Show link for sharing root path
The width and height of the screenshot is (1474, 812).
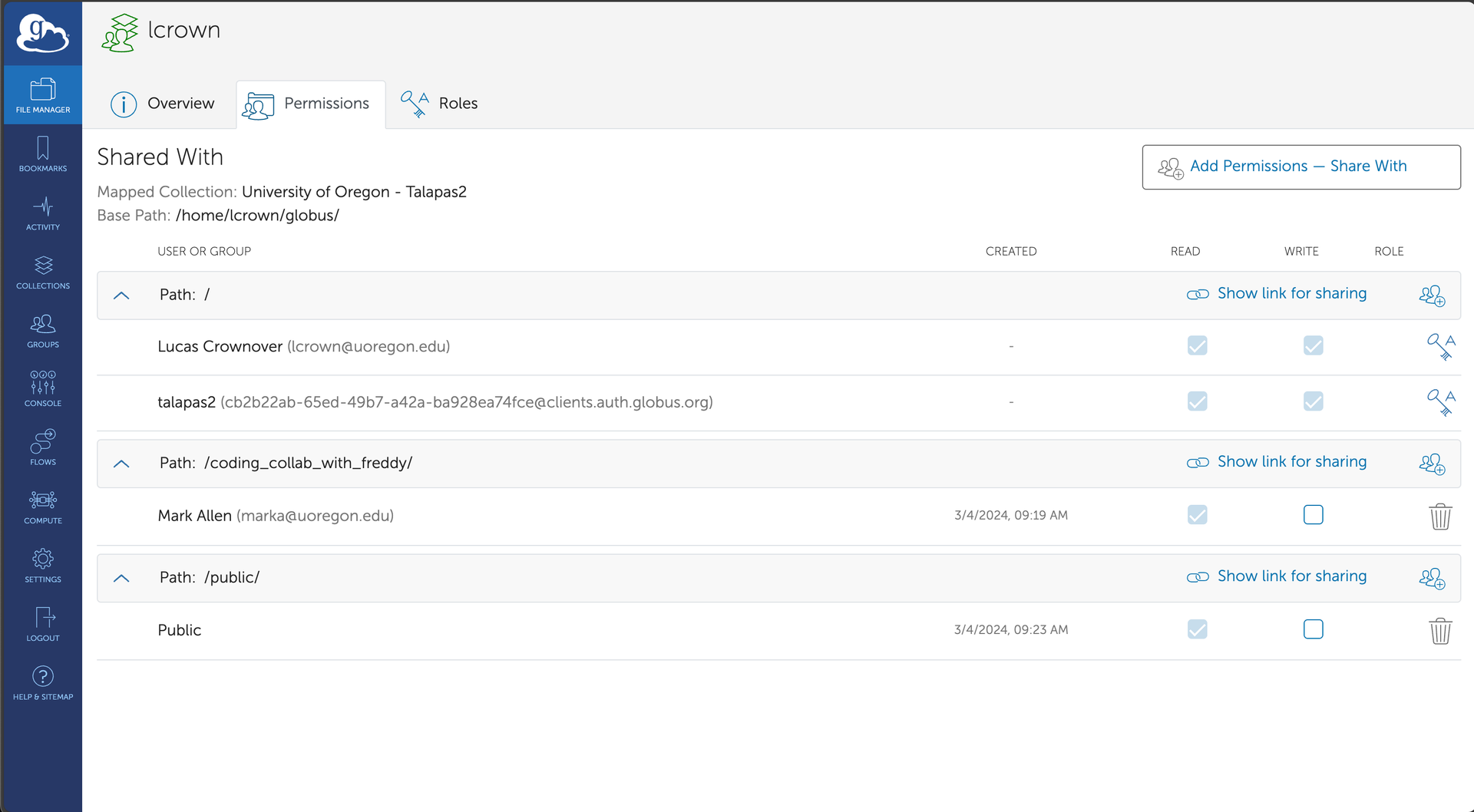1276,294
